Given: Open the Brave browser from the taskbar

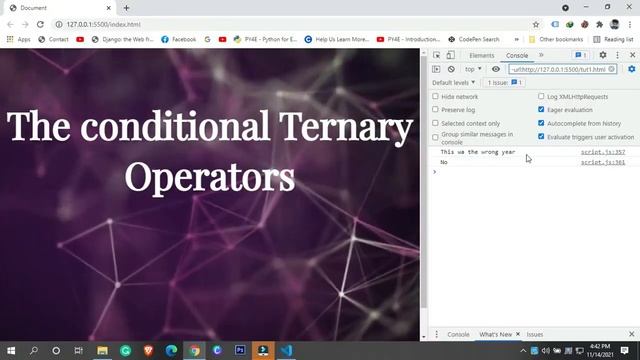Looking at the screenshot, I should [148, 350].
